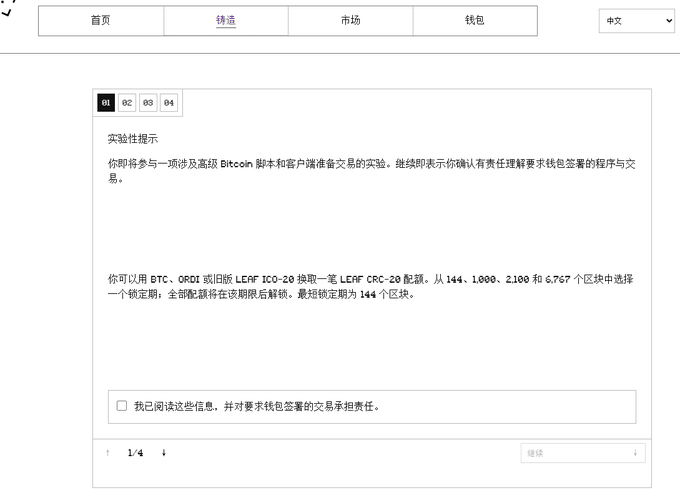Screen dimensions: 680x493
Task: Click the paragraph starting 你即将参与
Action: point(371,171)
